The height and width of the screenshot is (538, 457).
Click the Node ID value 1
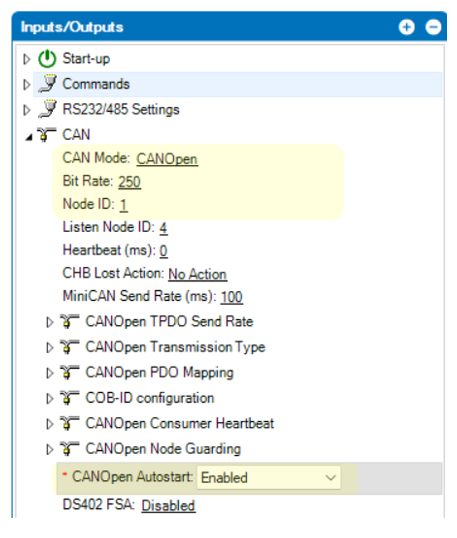124,205
